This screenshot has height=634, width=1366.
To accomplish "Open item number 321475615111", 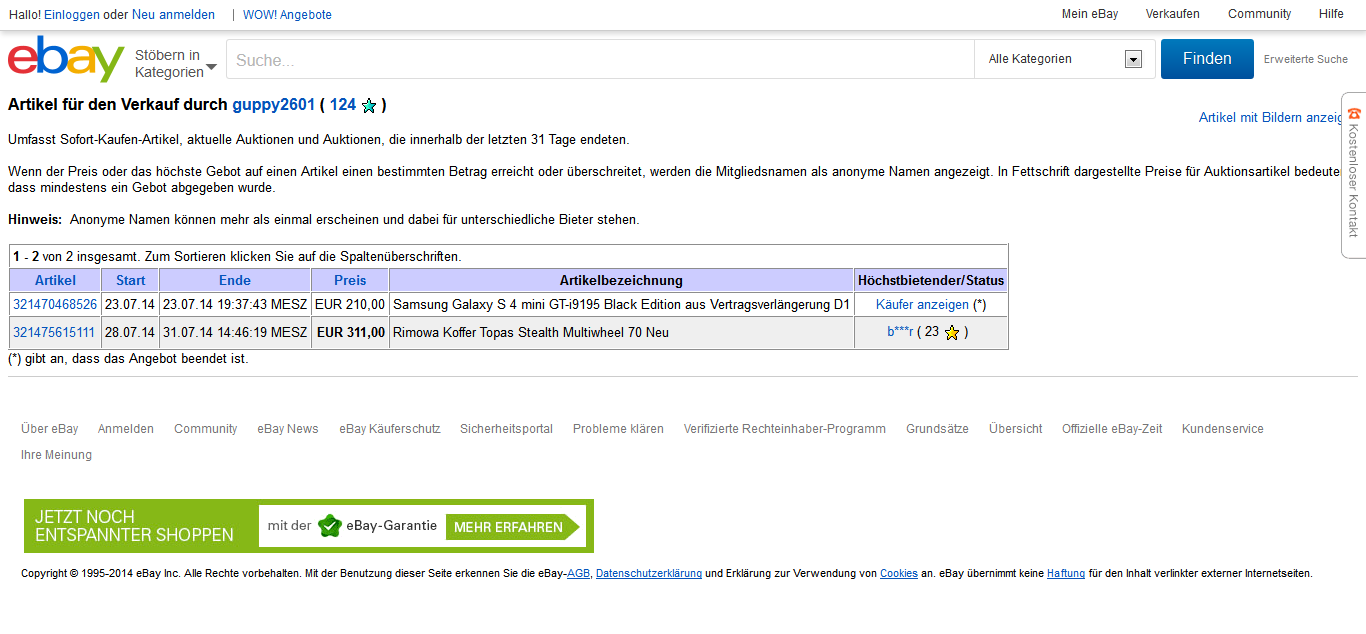I will point(54,332).
